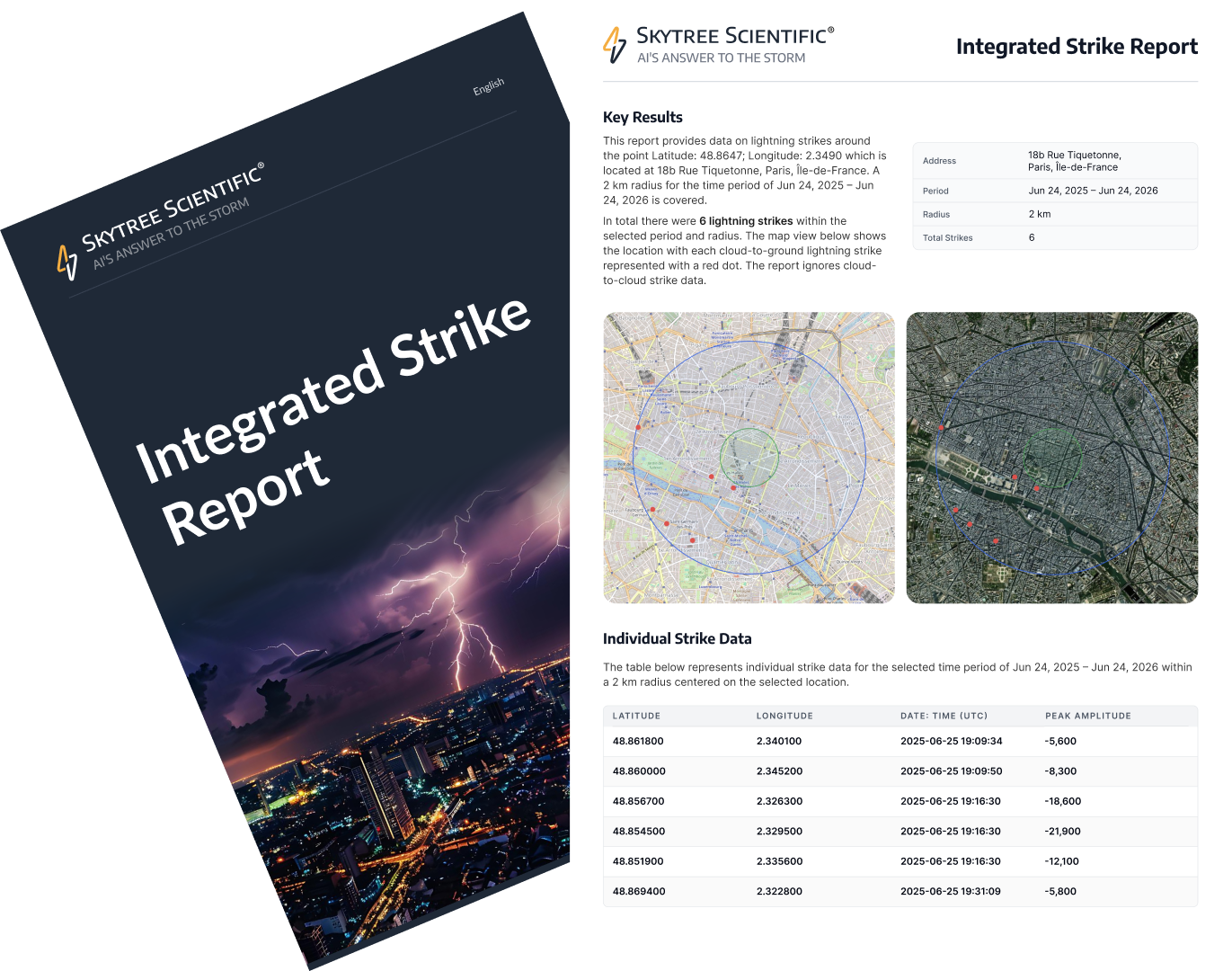
Task: Click peak amplitude value -18,600
Action: [1063, 801]
